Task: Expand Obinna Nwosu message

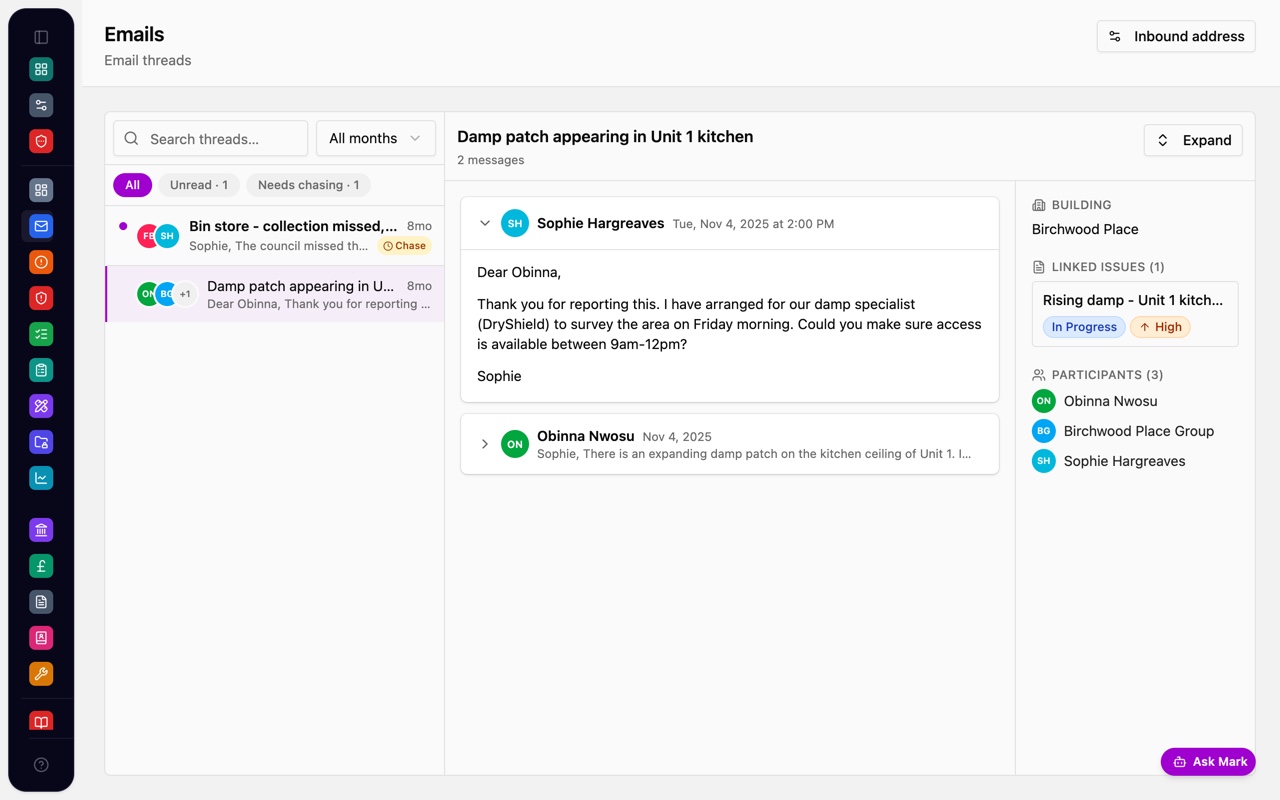Action: pyautogui.click(x=485, y=444)
